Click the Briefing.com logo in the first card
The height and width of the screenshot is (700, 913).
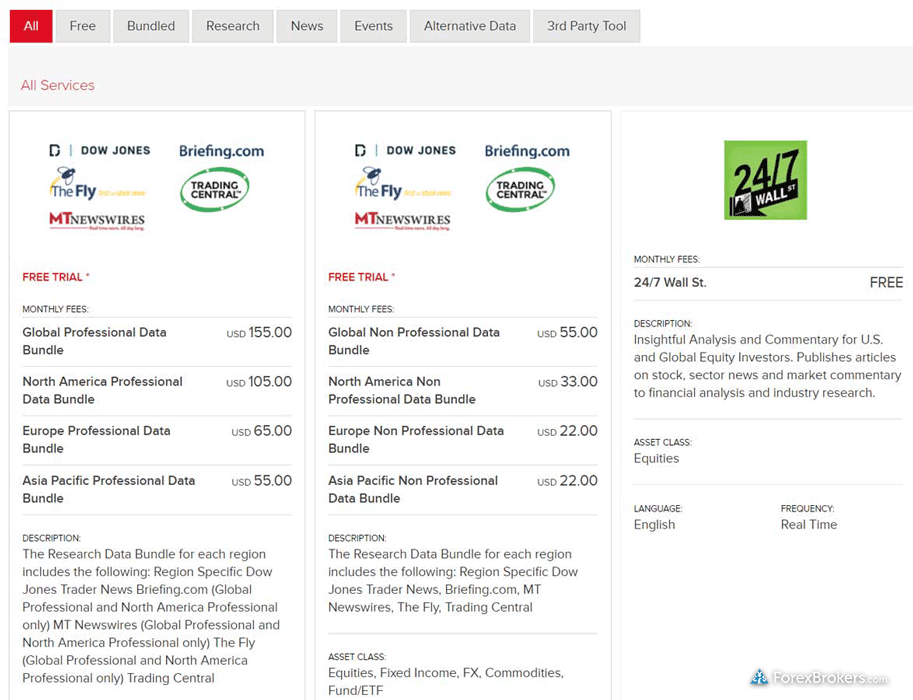click(221, 151)
